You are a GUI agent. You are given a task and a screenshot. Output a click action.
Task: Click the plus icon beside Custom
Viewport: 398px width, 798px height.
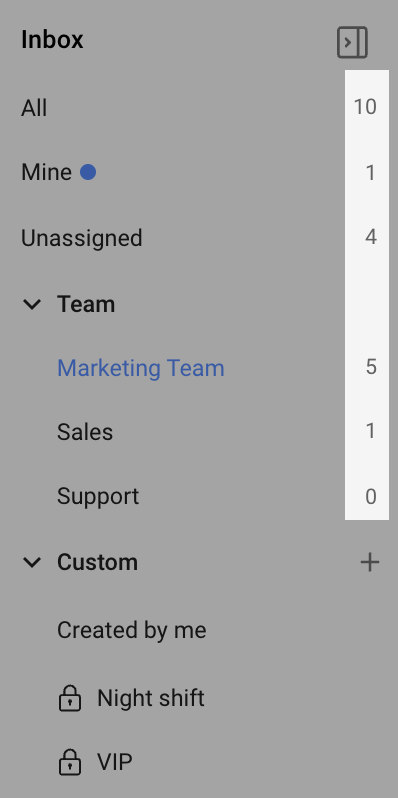click(x=370, y=562)
